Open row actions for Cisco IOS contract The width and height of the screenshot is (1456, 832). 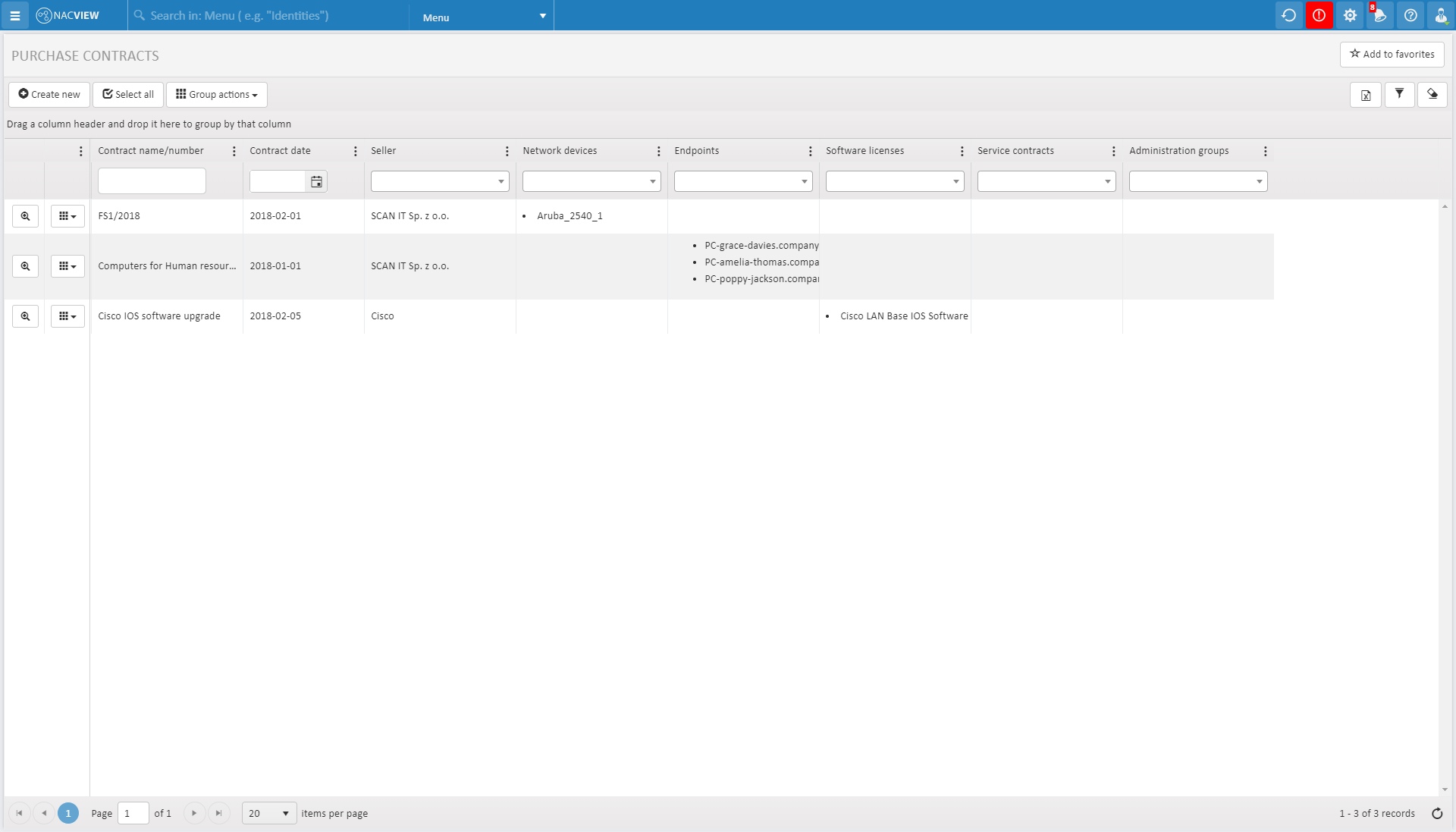coord(67,316)
